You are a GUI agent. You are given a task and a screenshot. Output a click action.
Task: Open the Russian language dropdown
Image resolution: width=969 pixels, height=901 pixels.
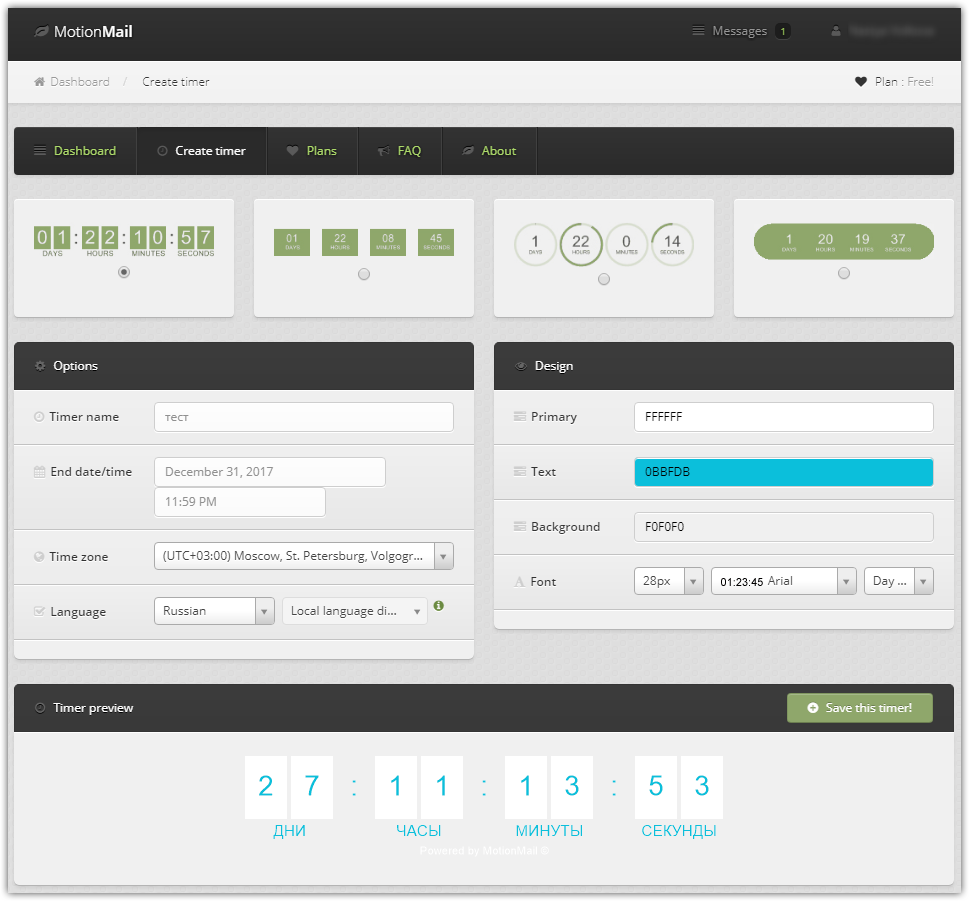click(214, 611)
